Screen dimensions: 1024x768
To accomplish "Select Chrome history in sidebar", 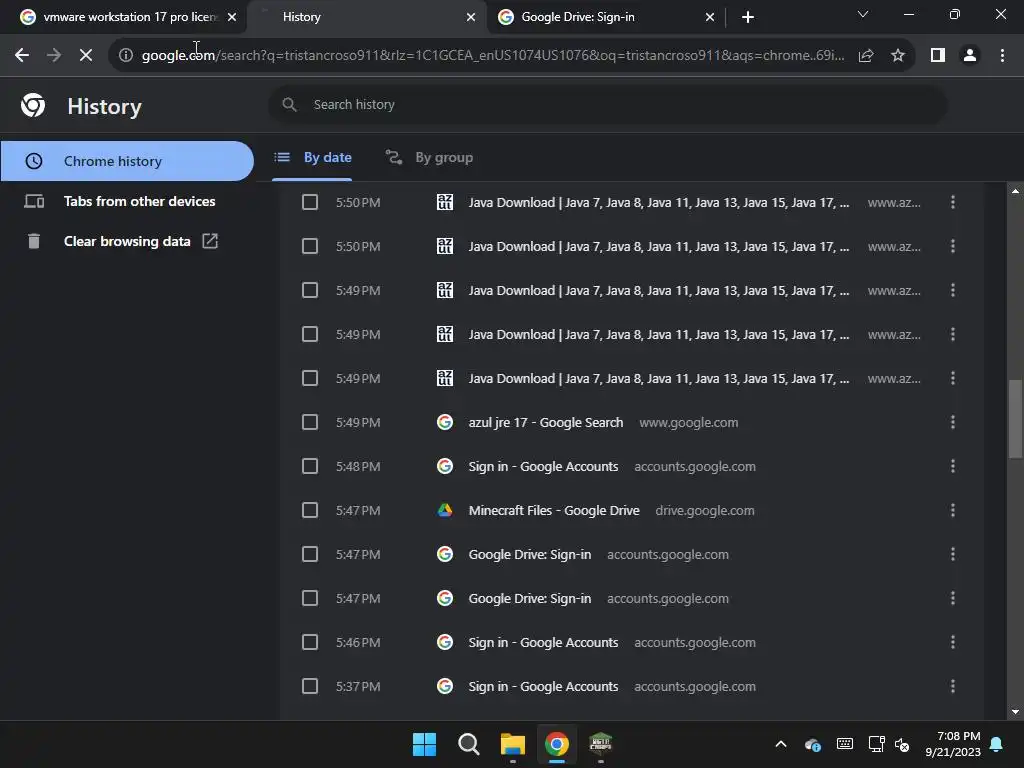I will tap(127, 161).
